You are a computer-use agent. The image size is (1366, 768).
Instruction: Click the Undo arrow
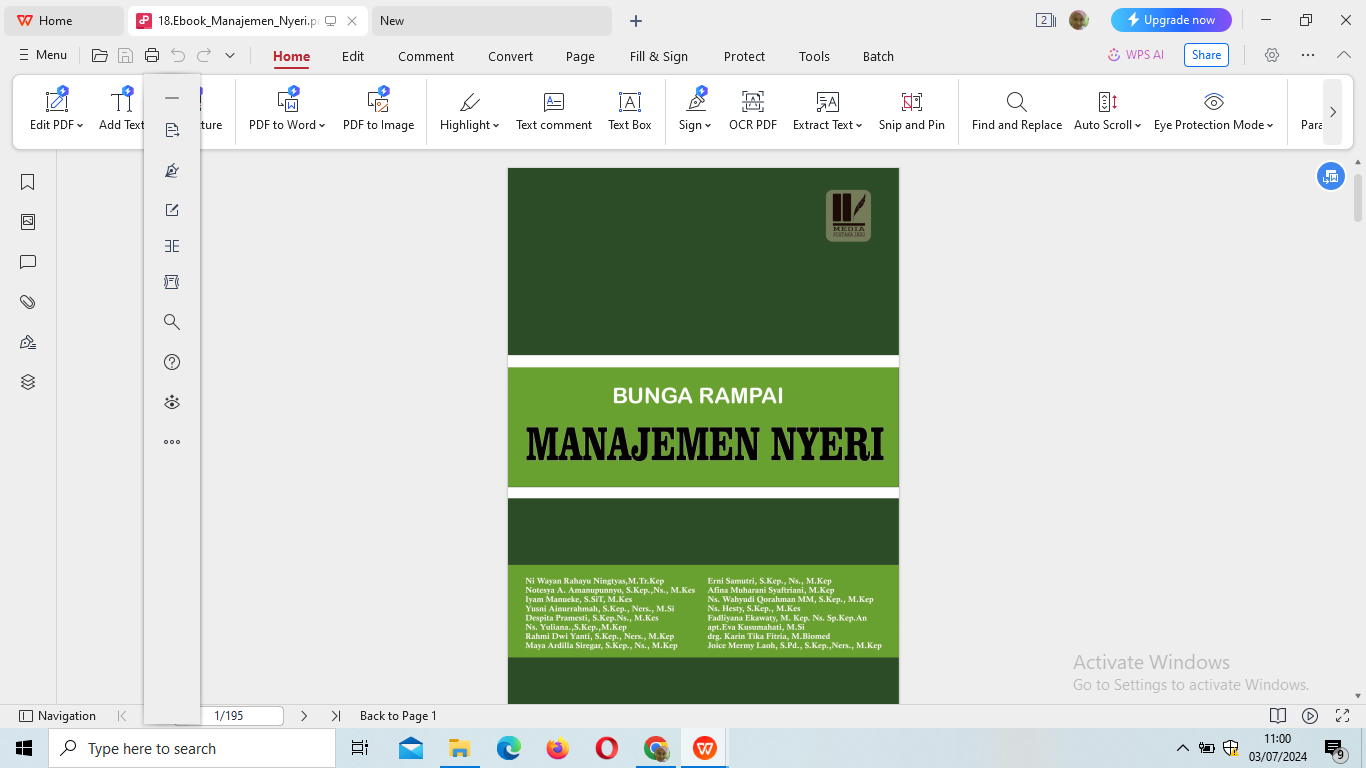click(178, 56)
